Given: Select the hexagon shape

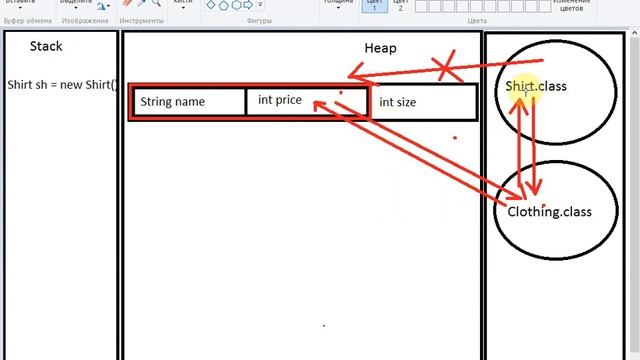Looking at the screenshot, I should click(x=236, y=5).
